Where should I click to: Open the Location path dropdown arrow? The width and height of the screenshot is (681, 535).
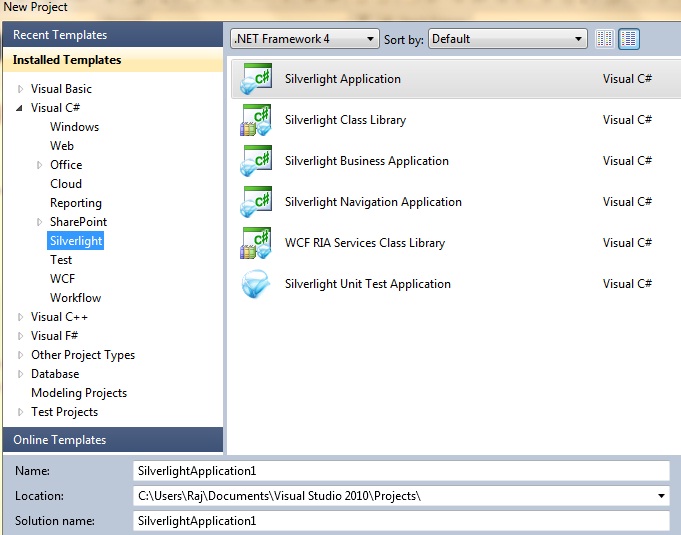[661, 496]
